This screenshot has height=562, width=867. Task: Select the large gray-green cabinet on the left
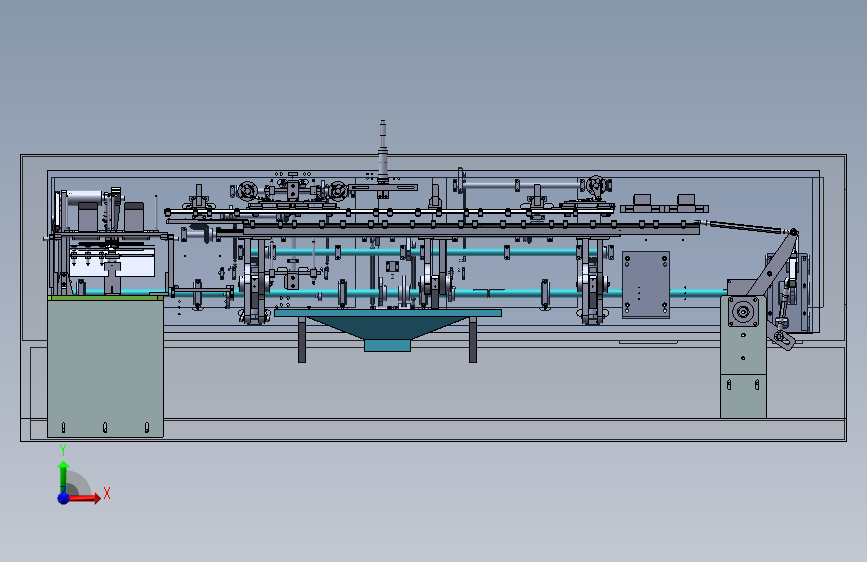105,368
